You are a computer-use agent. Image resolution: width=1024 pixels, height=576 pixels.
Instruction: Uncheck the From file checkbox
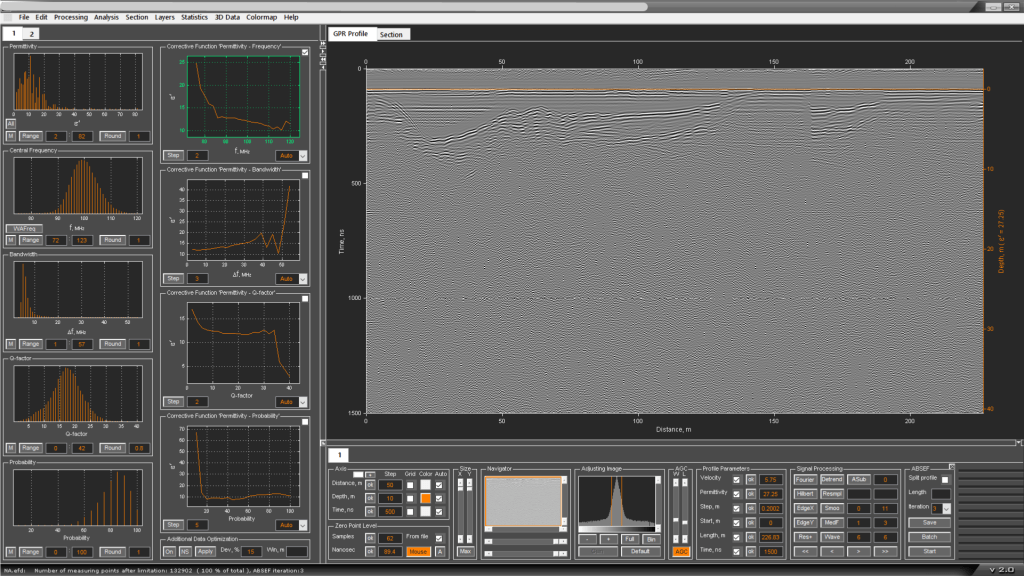pos(439,538)
